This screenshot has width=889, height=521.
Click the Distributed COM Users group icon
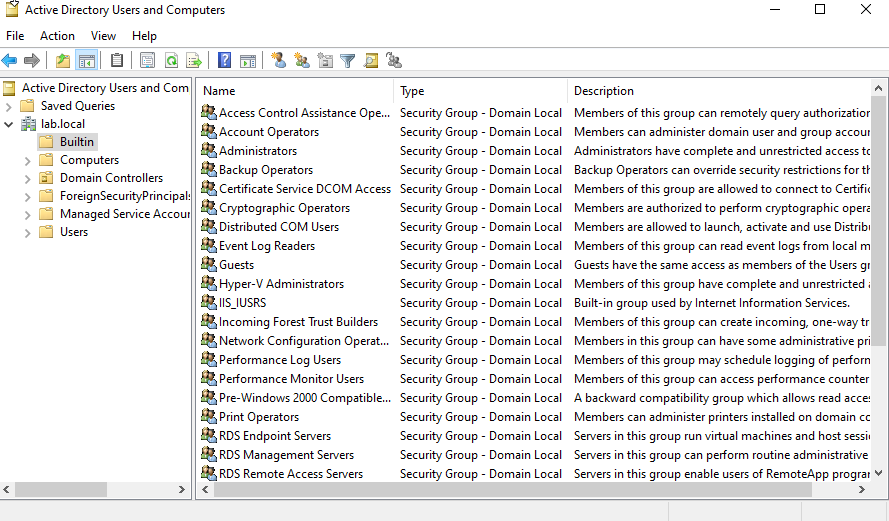(x=209, y=226)
